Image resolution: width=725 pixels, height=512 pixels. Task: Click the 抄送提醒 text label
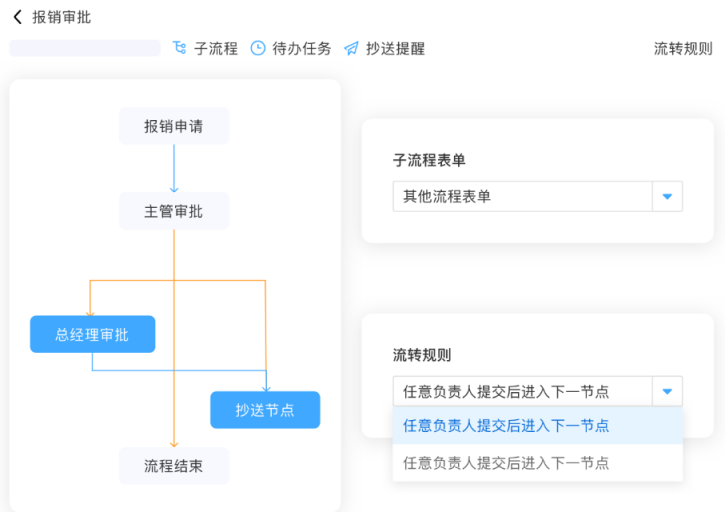tap(395, 48)
